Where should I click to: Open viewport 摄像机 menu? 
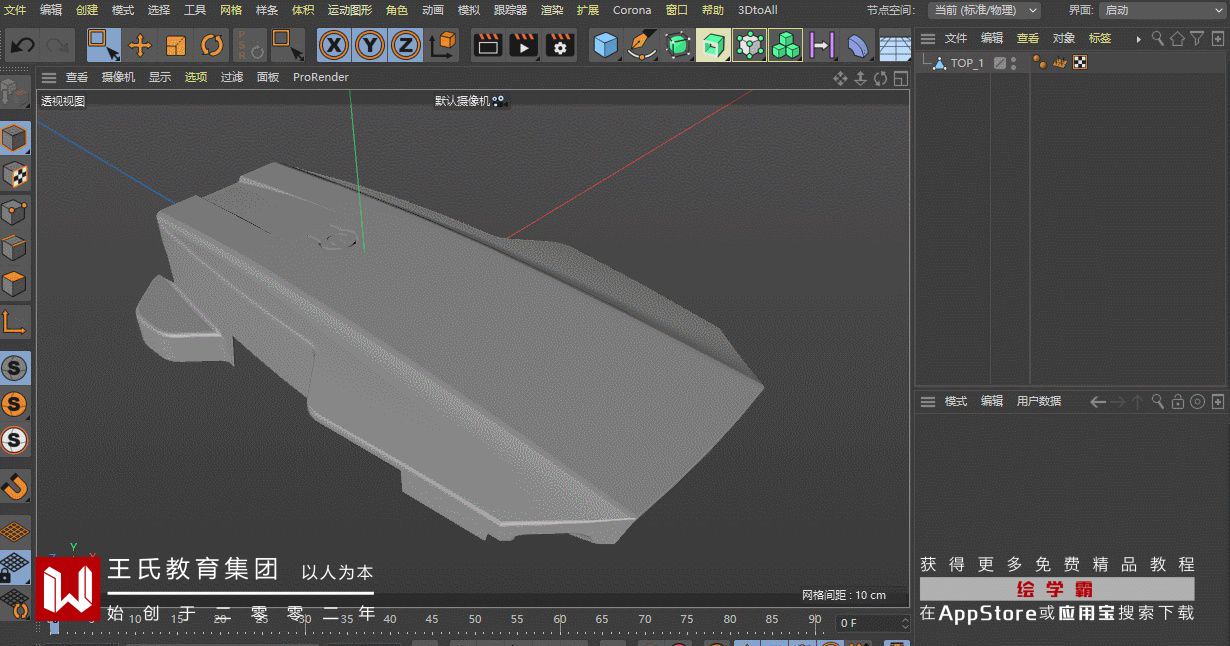(x=118, y=77)
